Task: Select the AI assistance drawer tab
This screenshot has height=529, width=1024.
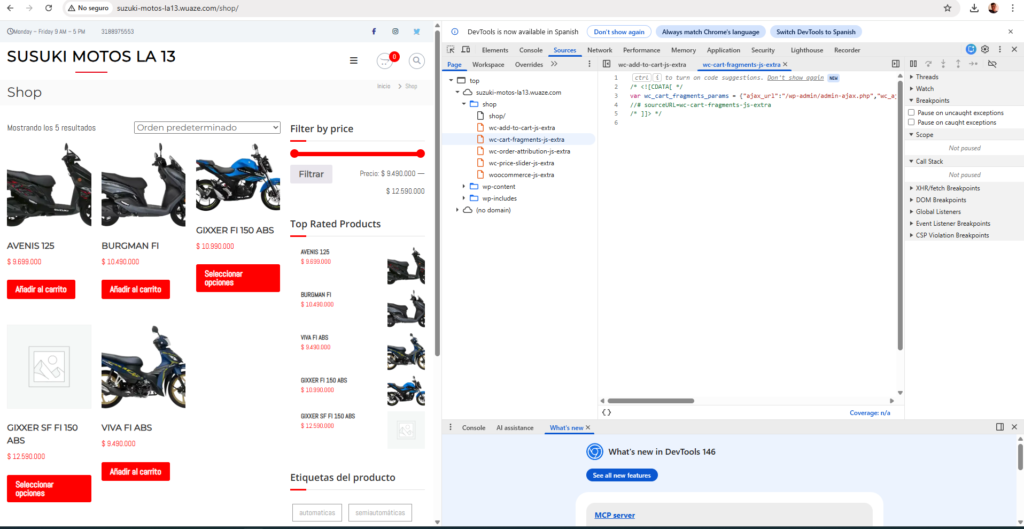Action: pos(515,427)
